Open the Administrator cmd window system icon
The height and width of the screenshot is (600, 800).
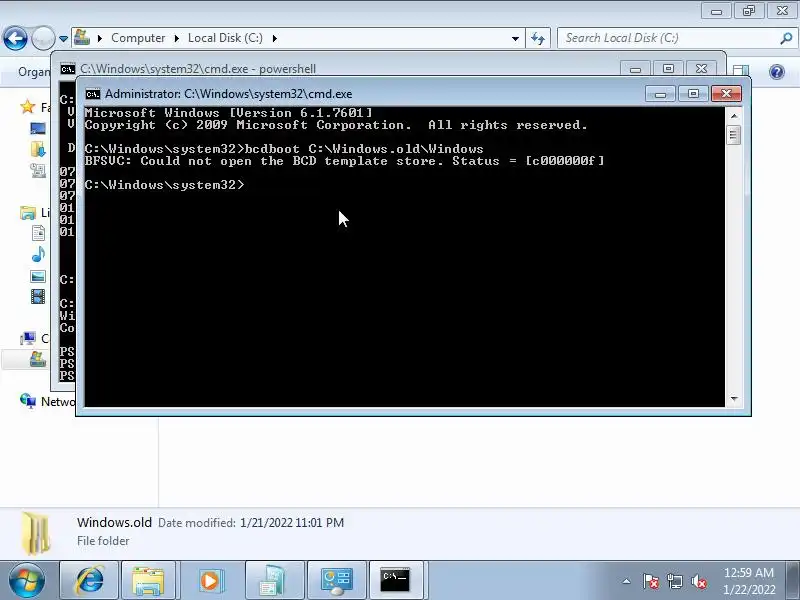pos(93,94)
